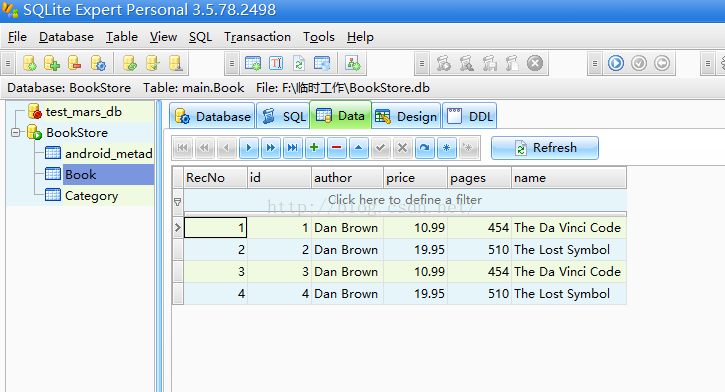Select the Data tab
725x392 pixels.
(340, 115)
